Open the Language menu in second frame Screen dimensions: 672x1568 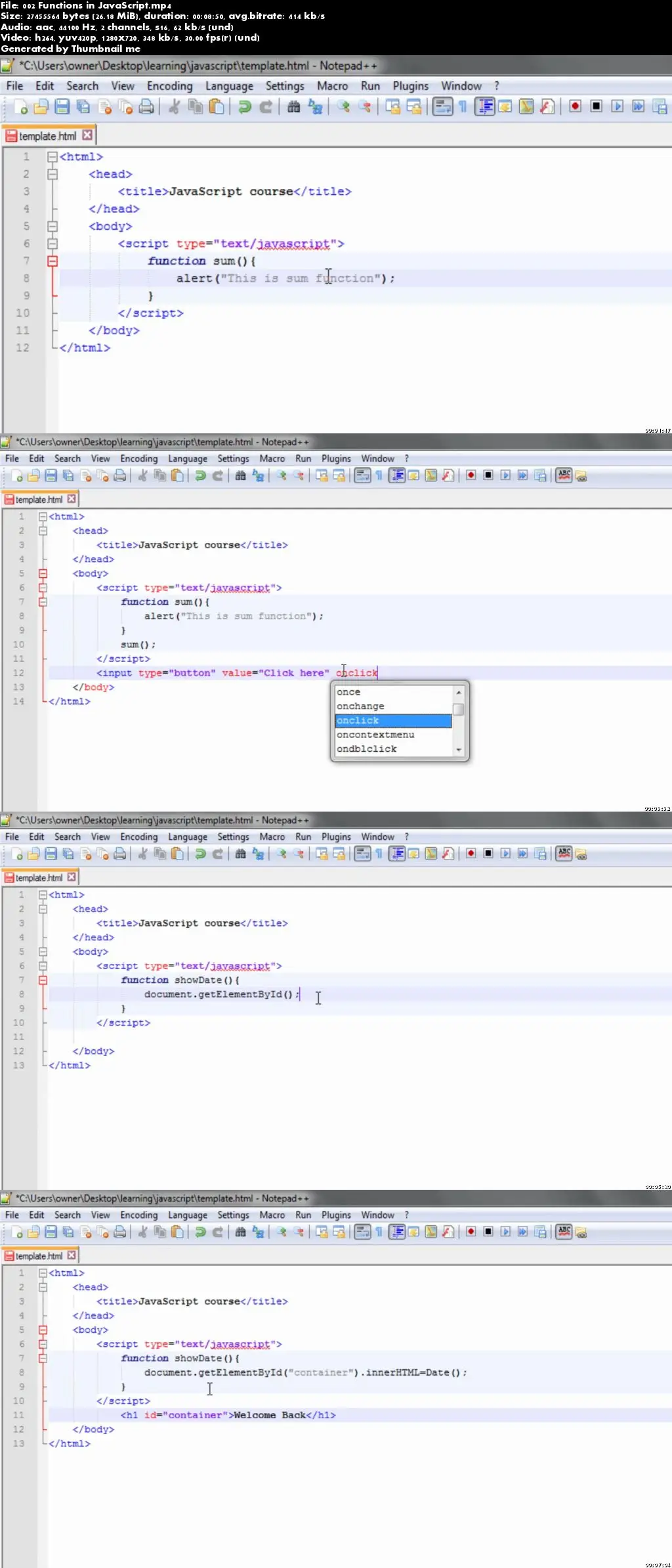[188, 459]
